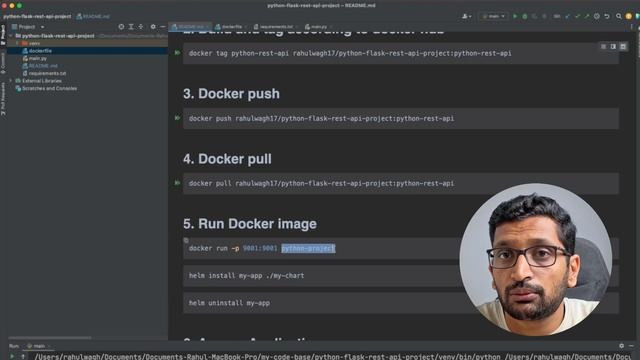Rerun main using Run panel play icon
Screen dimensions: 640x360
coord(12,356)
